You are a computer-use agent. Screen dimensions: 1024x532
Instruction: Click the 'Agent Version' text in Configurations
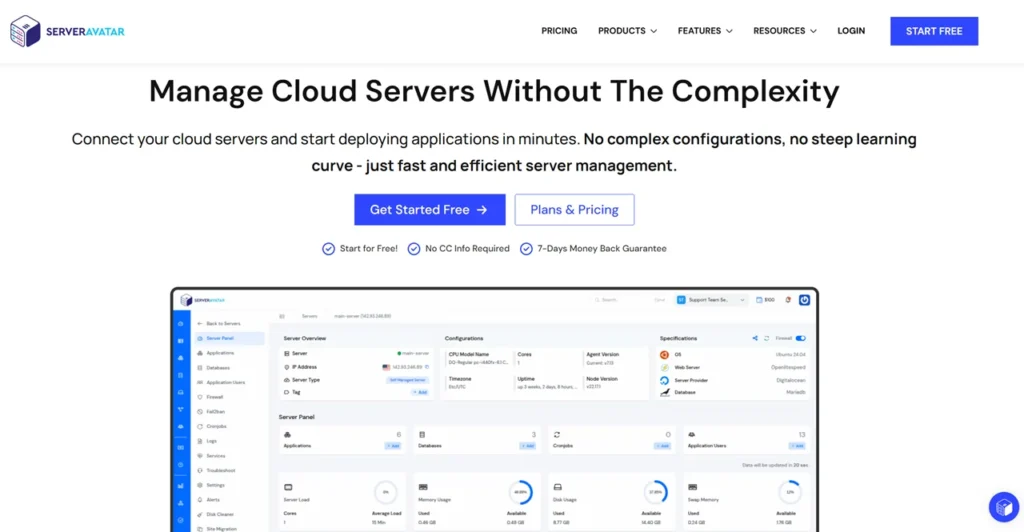[603, 354]
